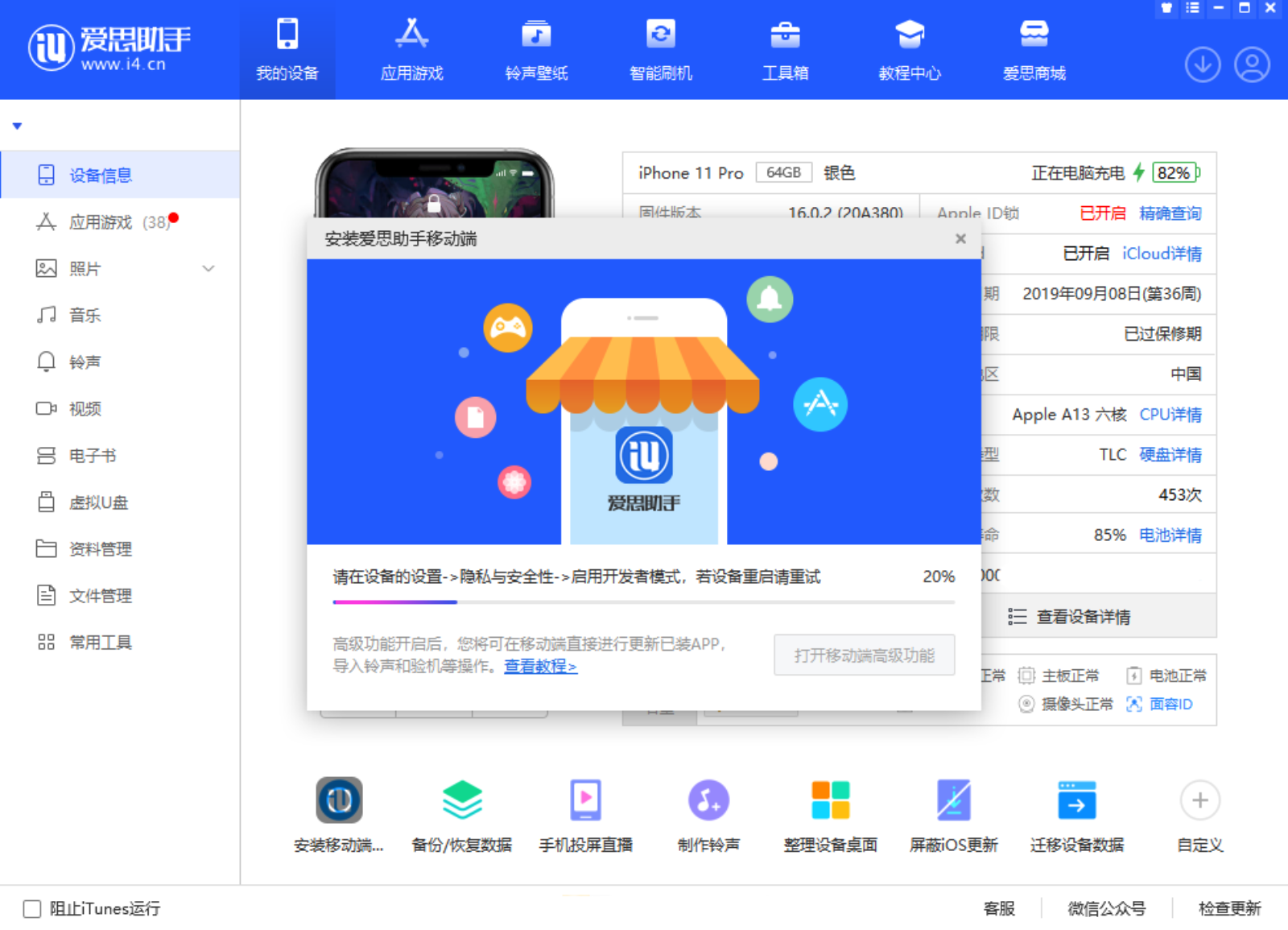Open the 工具箱 toolbox section
The height and width of the screenshot is (930, 1288).
(785, 48)
